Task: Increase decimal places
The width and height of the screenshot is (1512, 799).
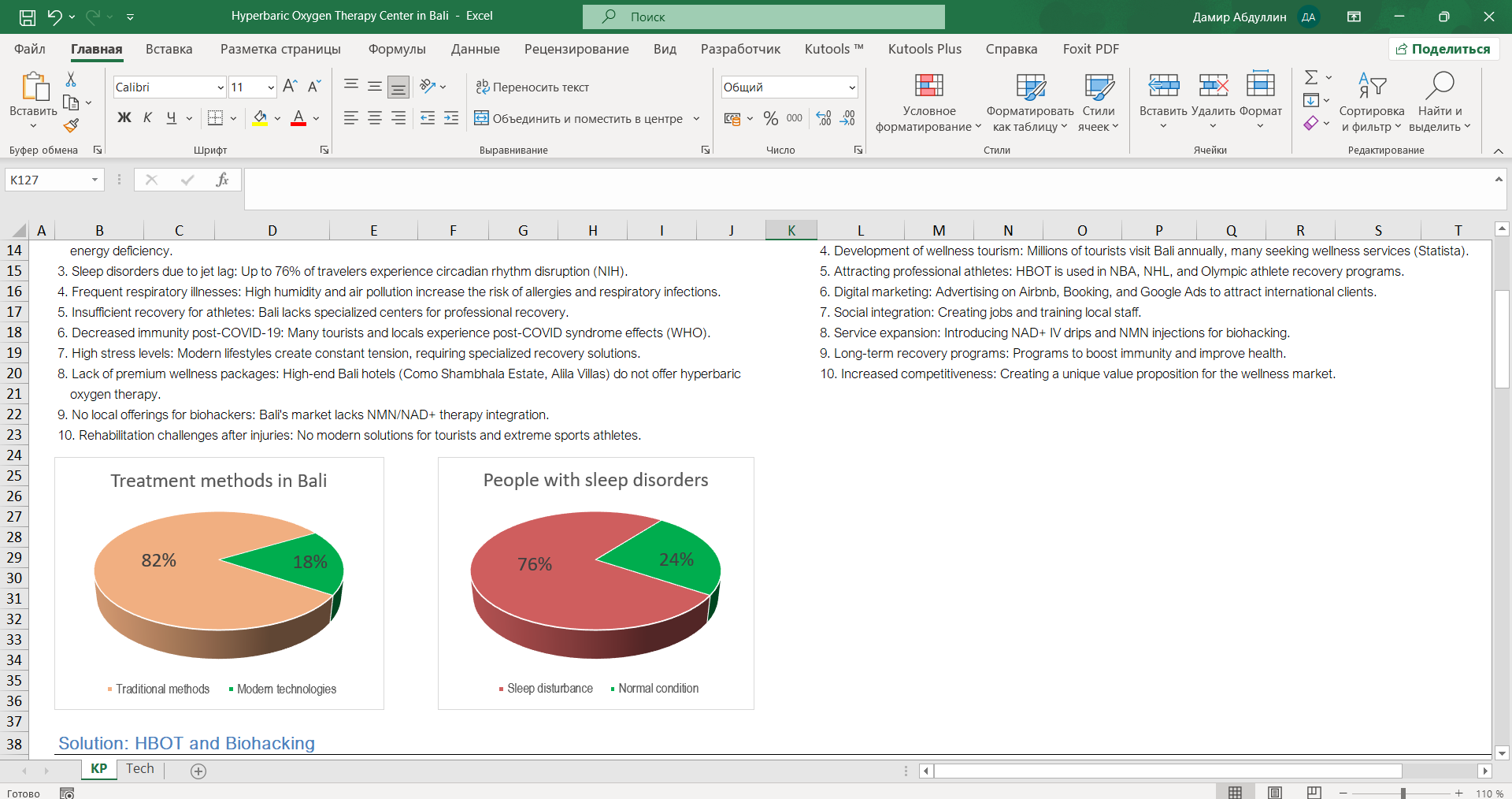Action: tap(824, 118)
